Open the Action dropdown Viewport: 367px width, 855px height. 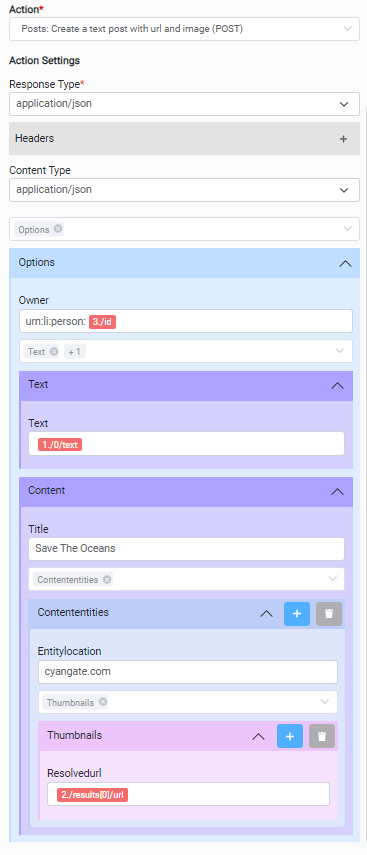pyautogui.click(x=184, y=29)
